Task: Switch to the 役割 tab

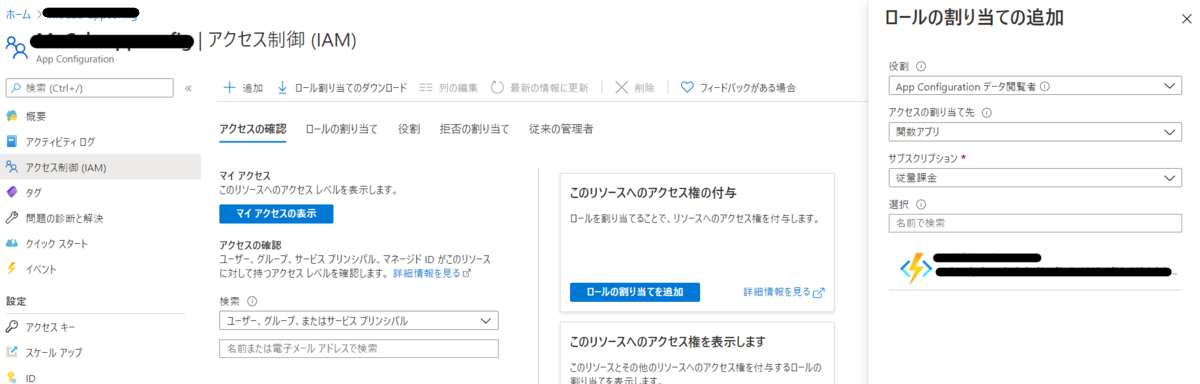Action: (409, 129)
